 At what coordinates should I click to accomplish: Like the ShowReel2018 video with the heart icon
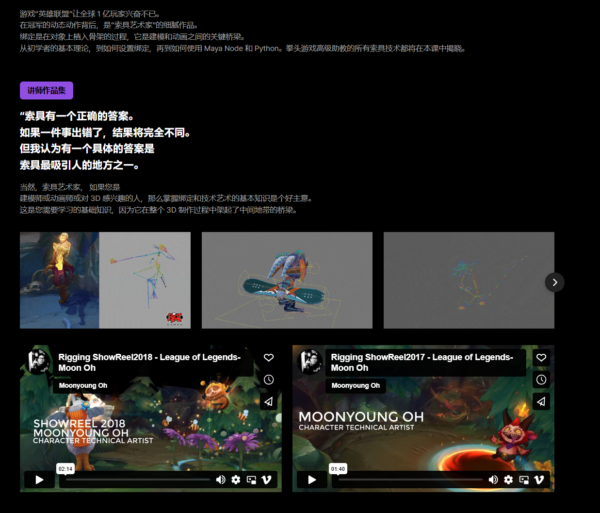click(269, 357)
